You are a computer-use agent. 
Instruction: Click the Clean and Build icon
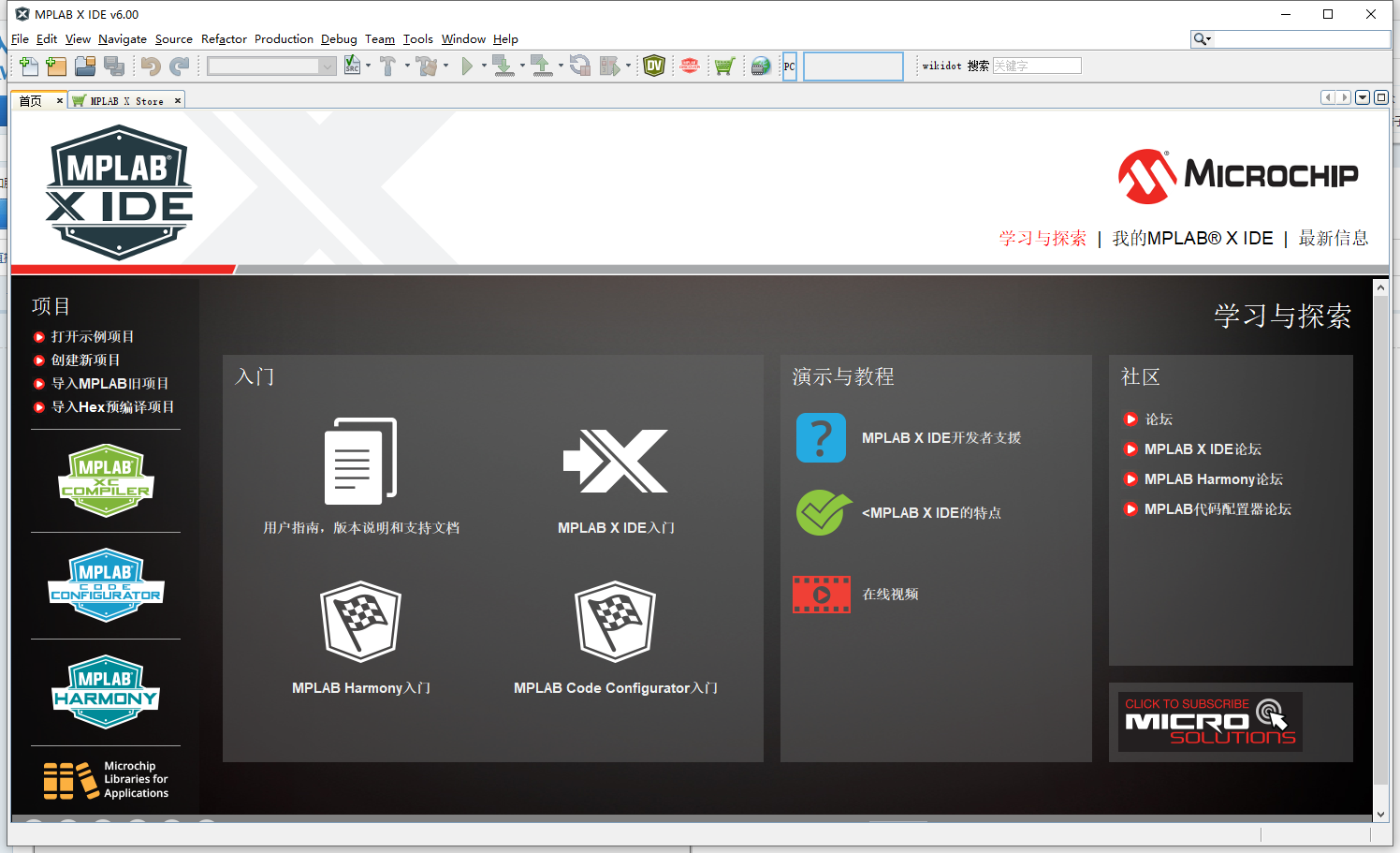click(428, 66)
